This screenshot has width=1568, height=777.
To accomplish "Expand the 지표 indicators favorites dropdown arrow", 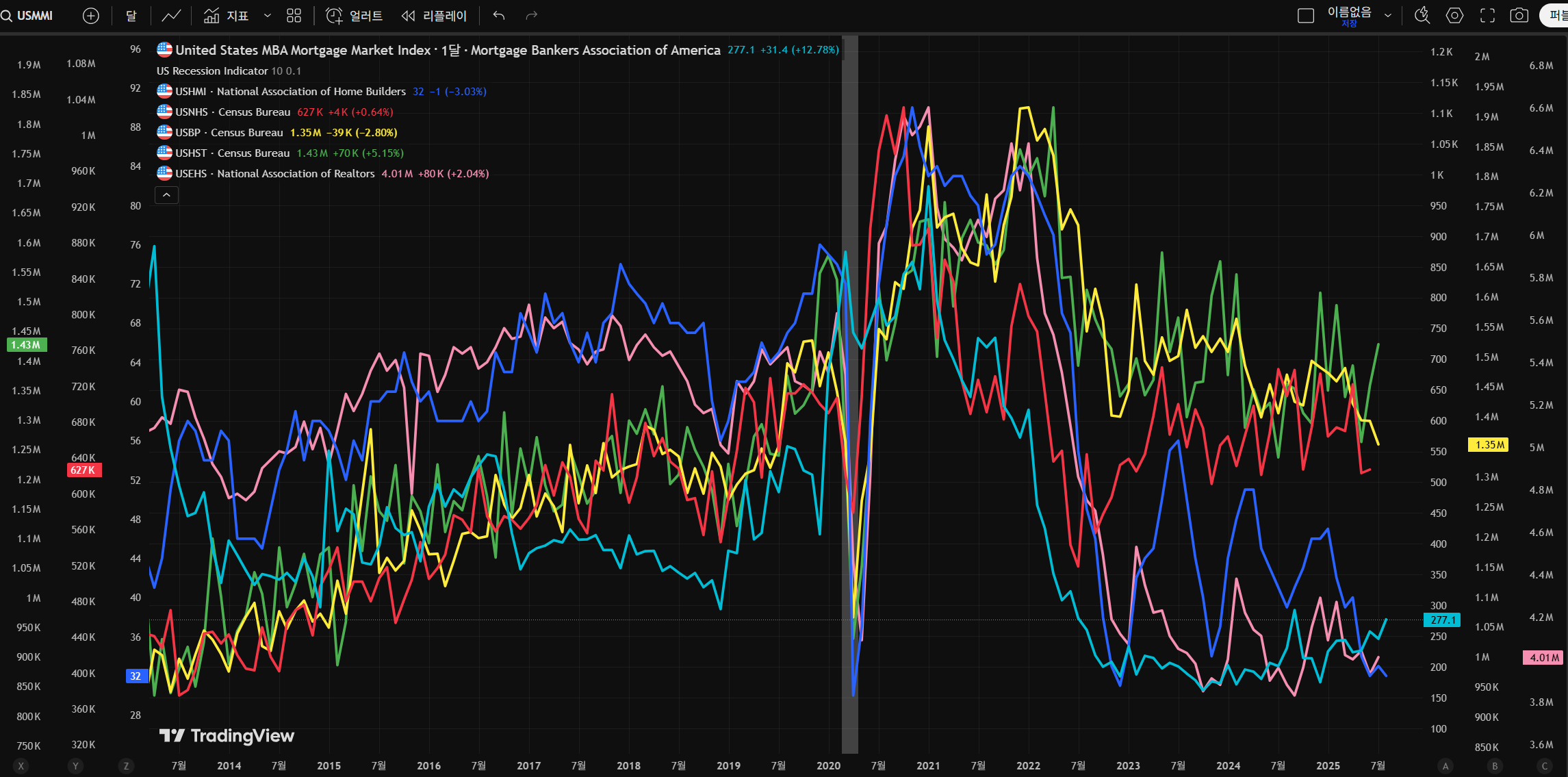I will pos(268,16).
